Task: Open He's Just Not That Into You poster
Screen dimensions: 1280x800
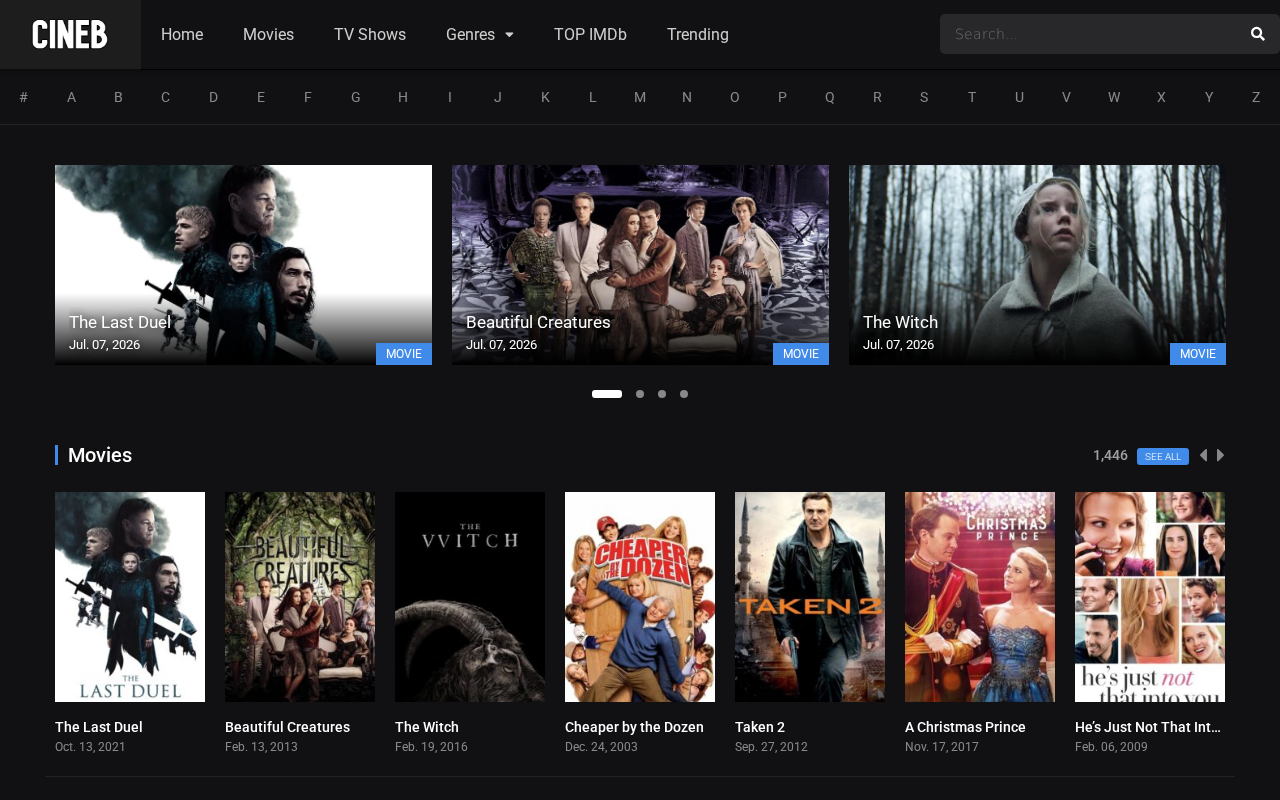Action: (x=1150, y=597)
